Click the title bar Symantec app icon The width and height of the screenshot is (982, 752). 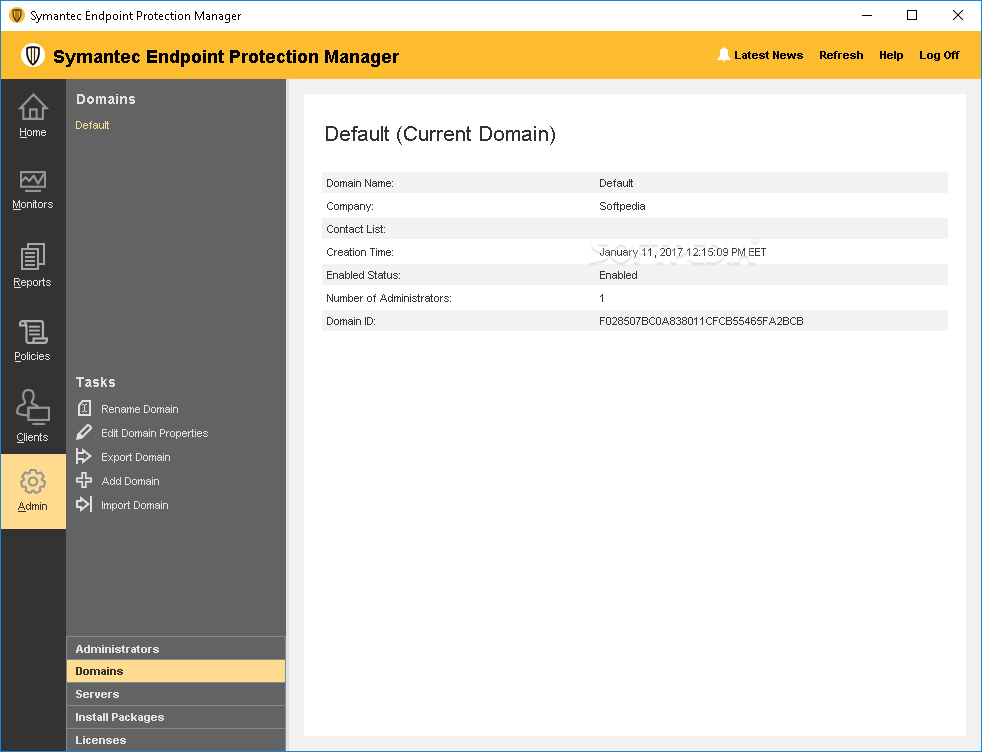point(17,15)
